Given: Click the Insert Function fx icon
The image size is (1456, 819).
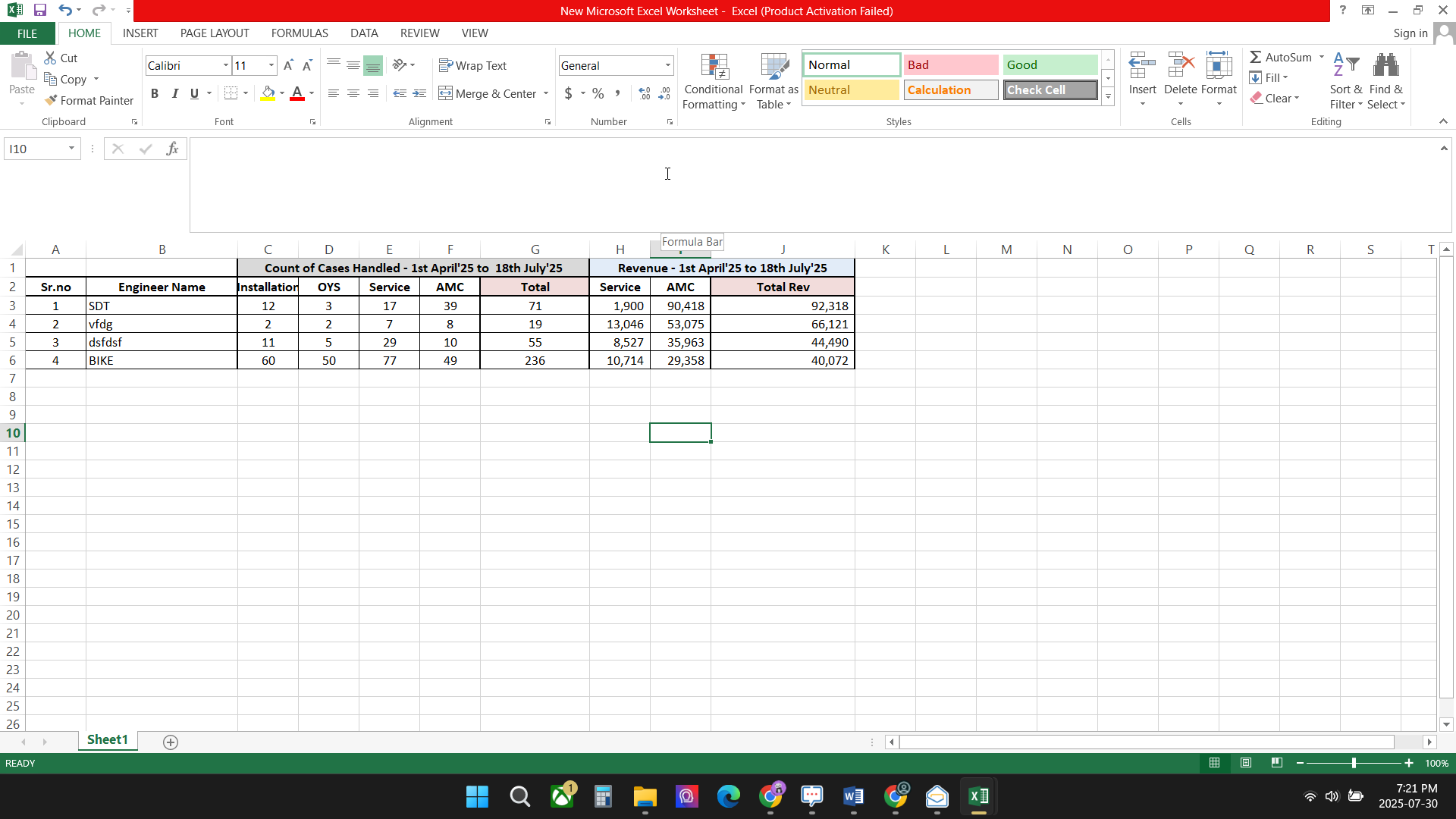Looking at the screenshot, I should tap(172, 149).
